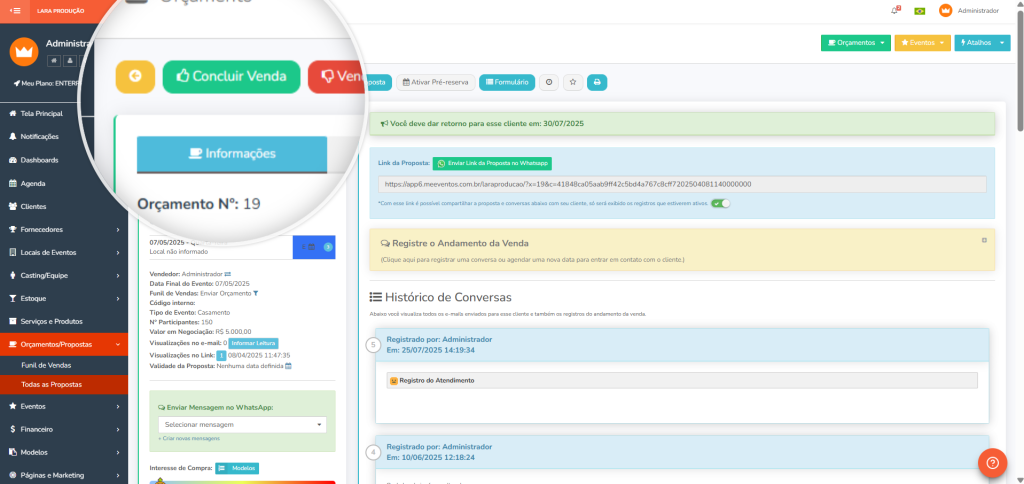Viewport: 1024px width, 484px height.
Task: Click the small home icon under the profile name
Action: [54, 61]
